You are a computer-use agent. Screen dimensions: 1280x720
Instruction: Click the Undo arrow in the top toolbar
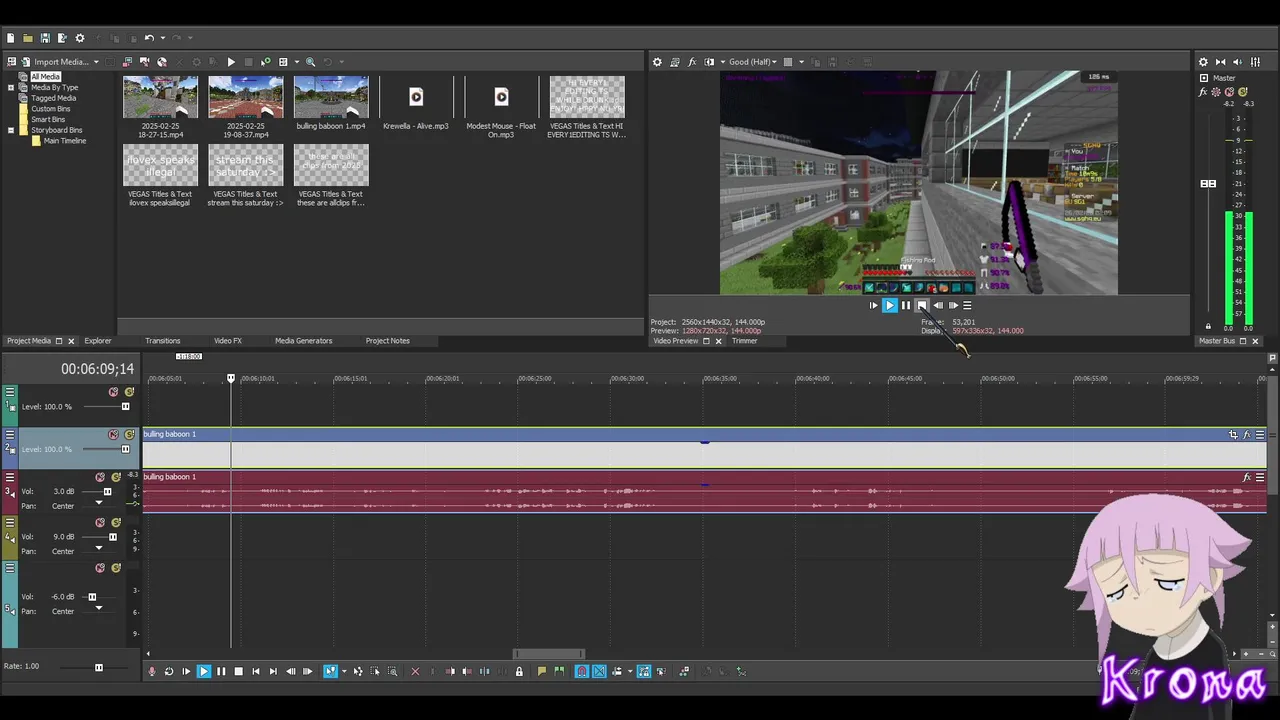148,38
